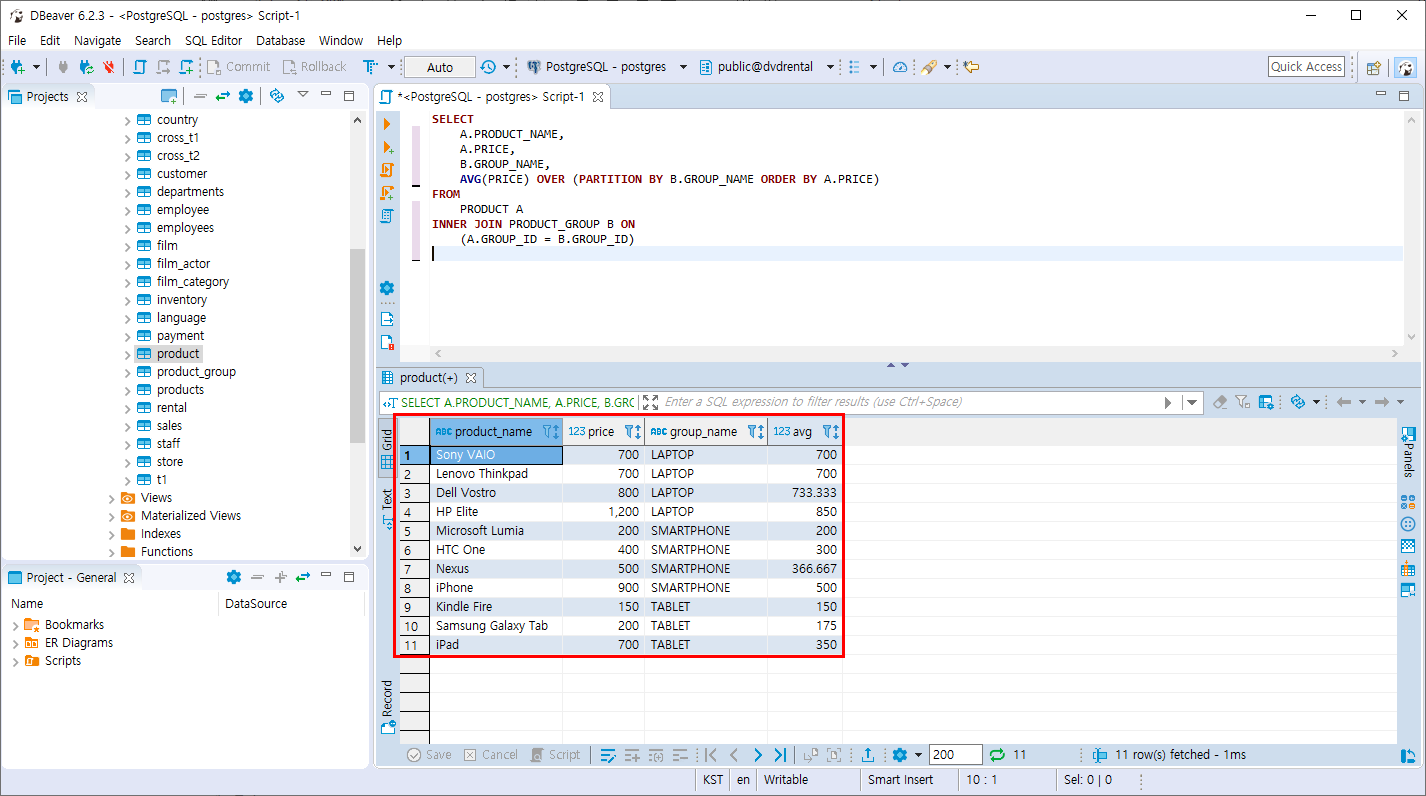Image resolution: width=1426 pixels, height=796 pixels.
Task: Click the Connect icon in toolbar
Action: tap(63, 67)
